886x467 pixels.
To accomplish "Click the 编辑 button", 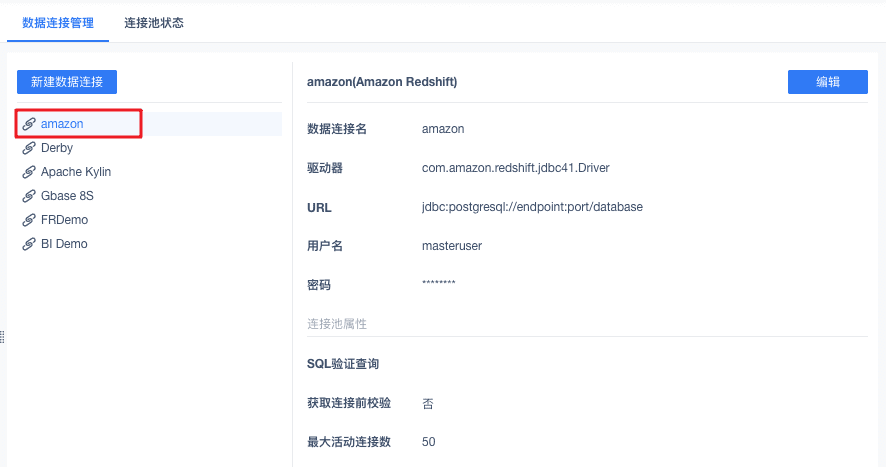I will (828, 82).
